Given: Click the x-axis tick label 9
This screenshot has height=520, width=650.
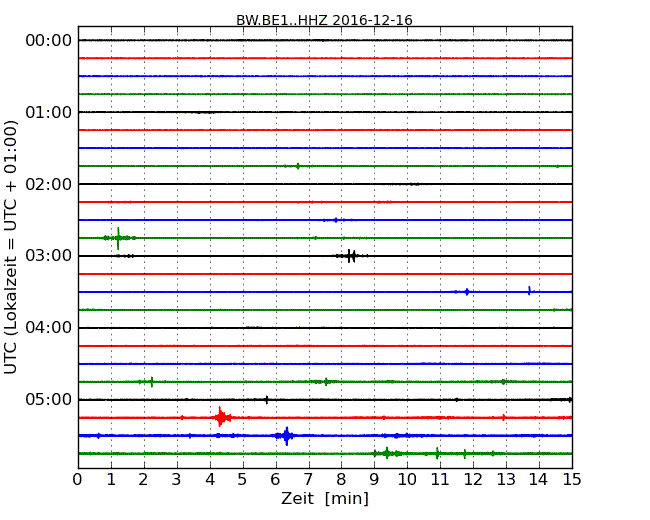Looking at the screenshot, I should 374,480.
